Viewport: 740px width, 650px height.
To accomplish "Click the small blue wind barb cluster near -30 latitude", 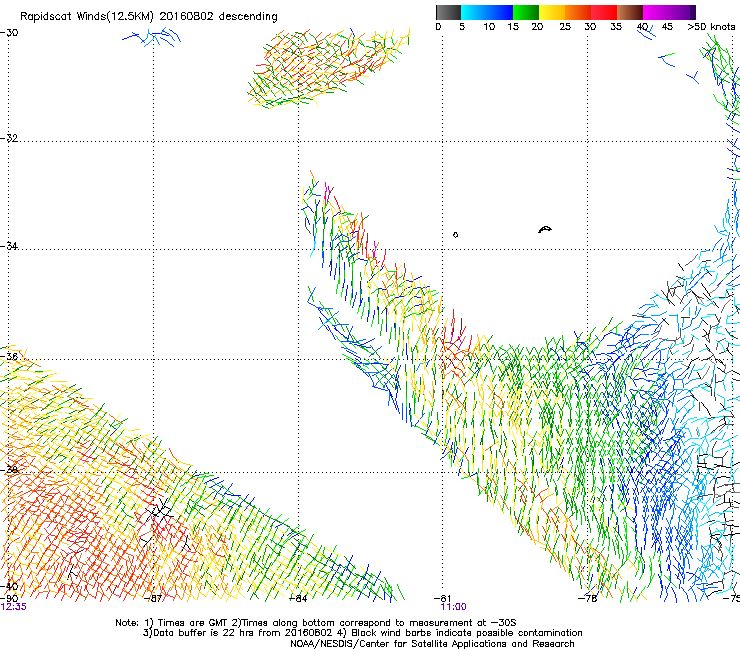I will [151, 37].
